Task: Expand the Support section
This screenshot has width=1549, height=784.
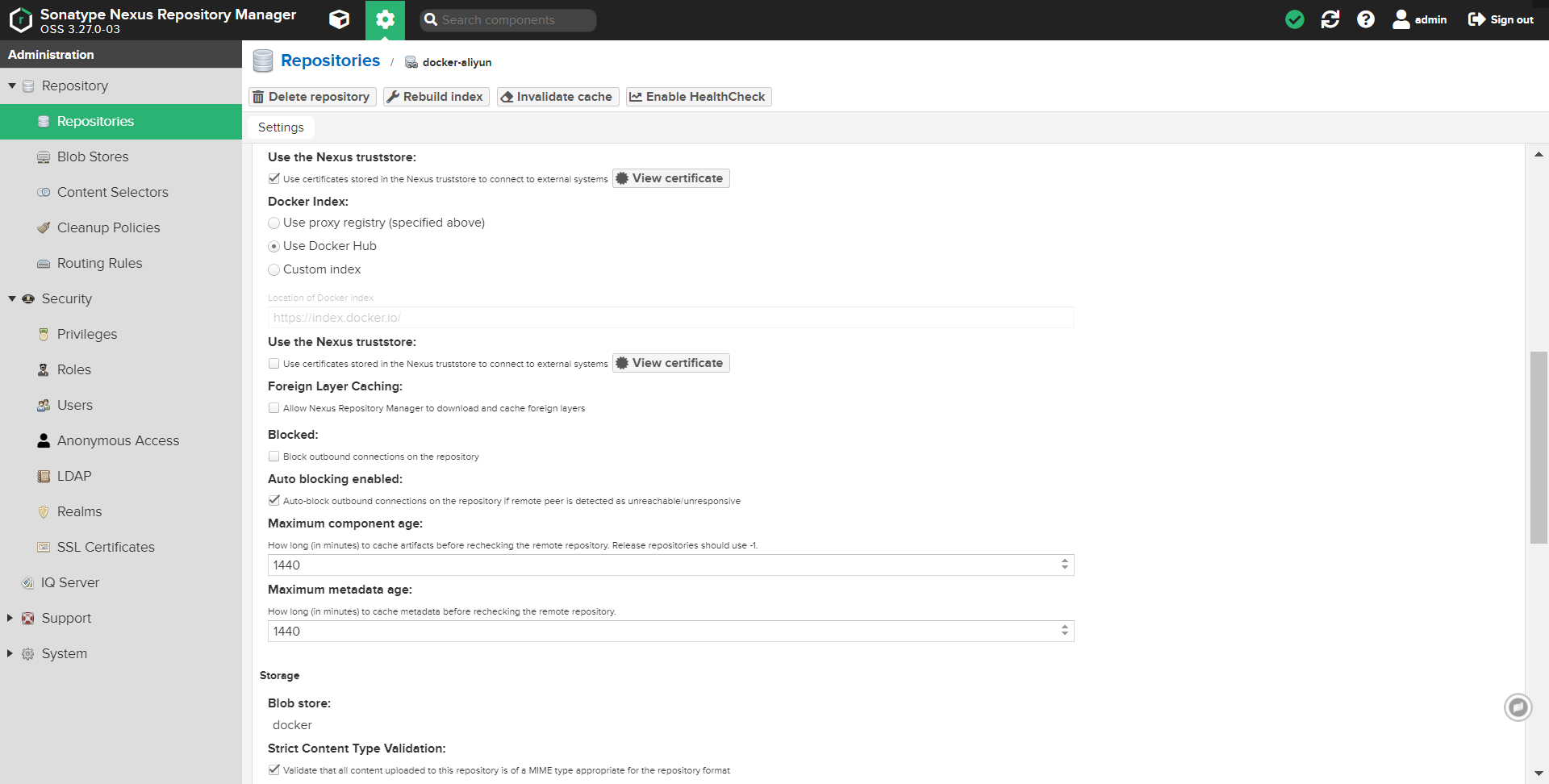Action: [10, 618]
